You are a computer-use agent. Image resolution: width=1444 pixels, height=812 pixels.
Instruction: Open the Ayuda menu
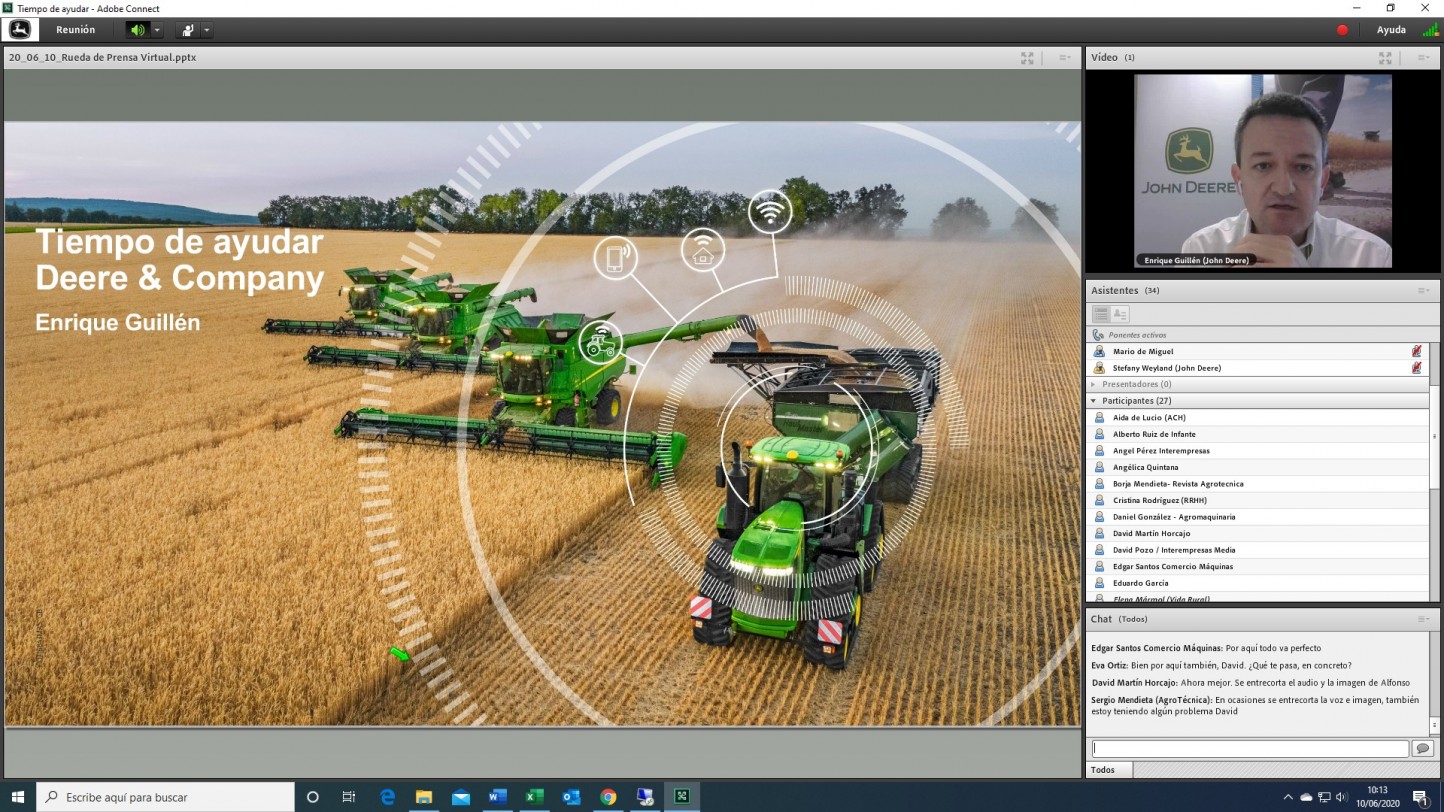tap(1391, 30)
